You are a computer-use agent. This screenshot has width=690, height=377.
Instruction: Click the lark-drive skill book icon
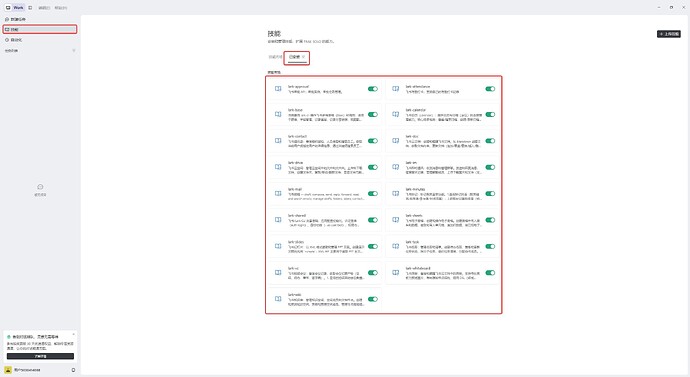278,167
